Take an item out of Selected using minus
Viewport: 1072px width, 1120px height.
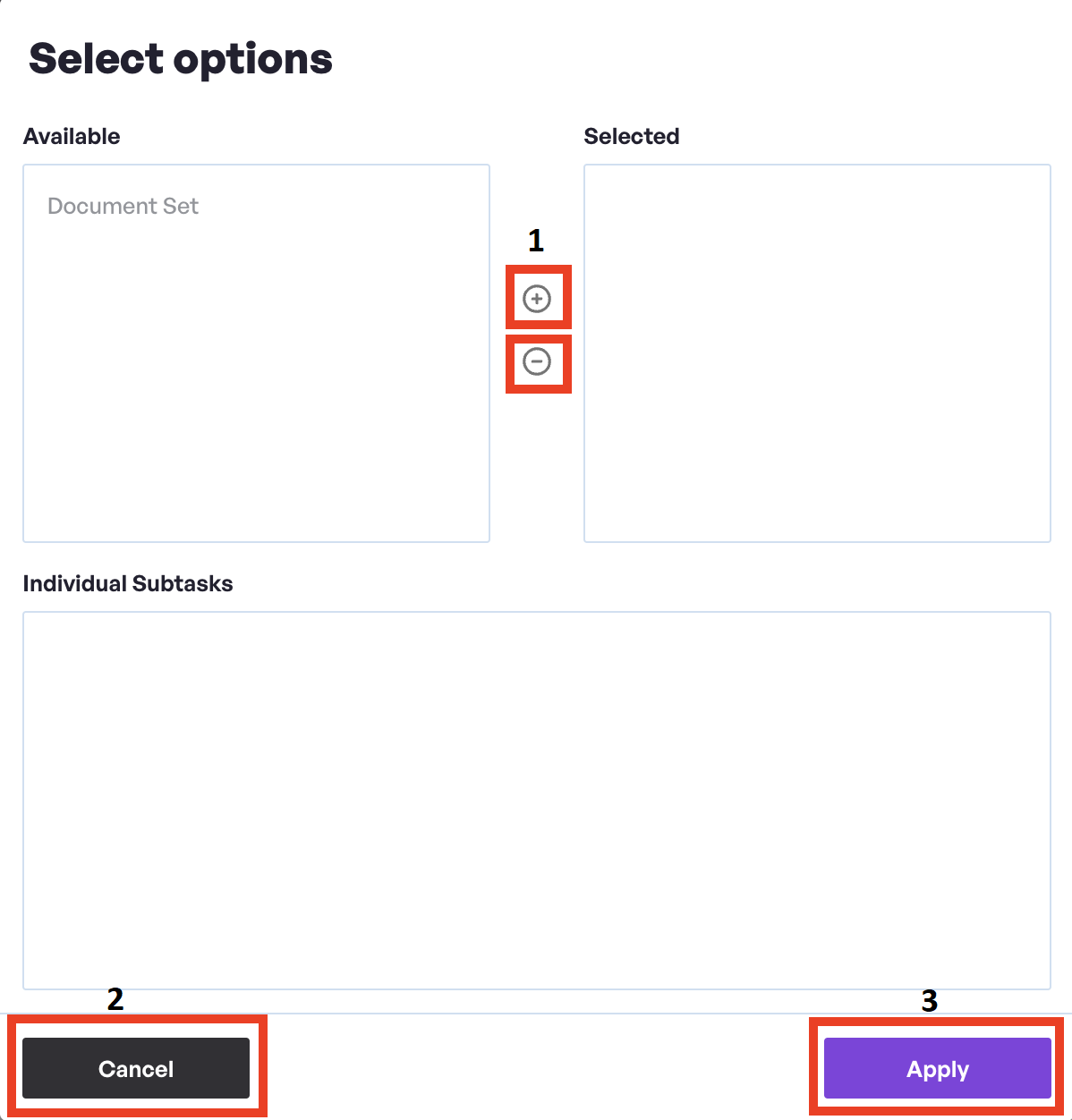pyautogui.click(x=537, y=361)
